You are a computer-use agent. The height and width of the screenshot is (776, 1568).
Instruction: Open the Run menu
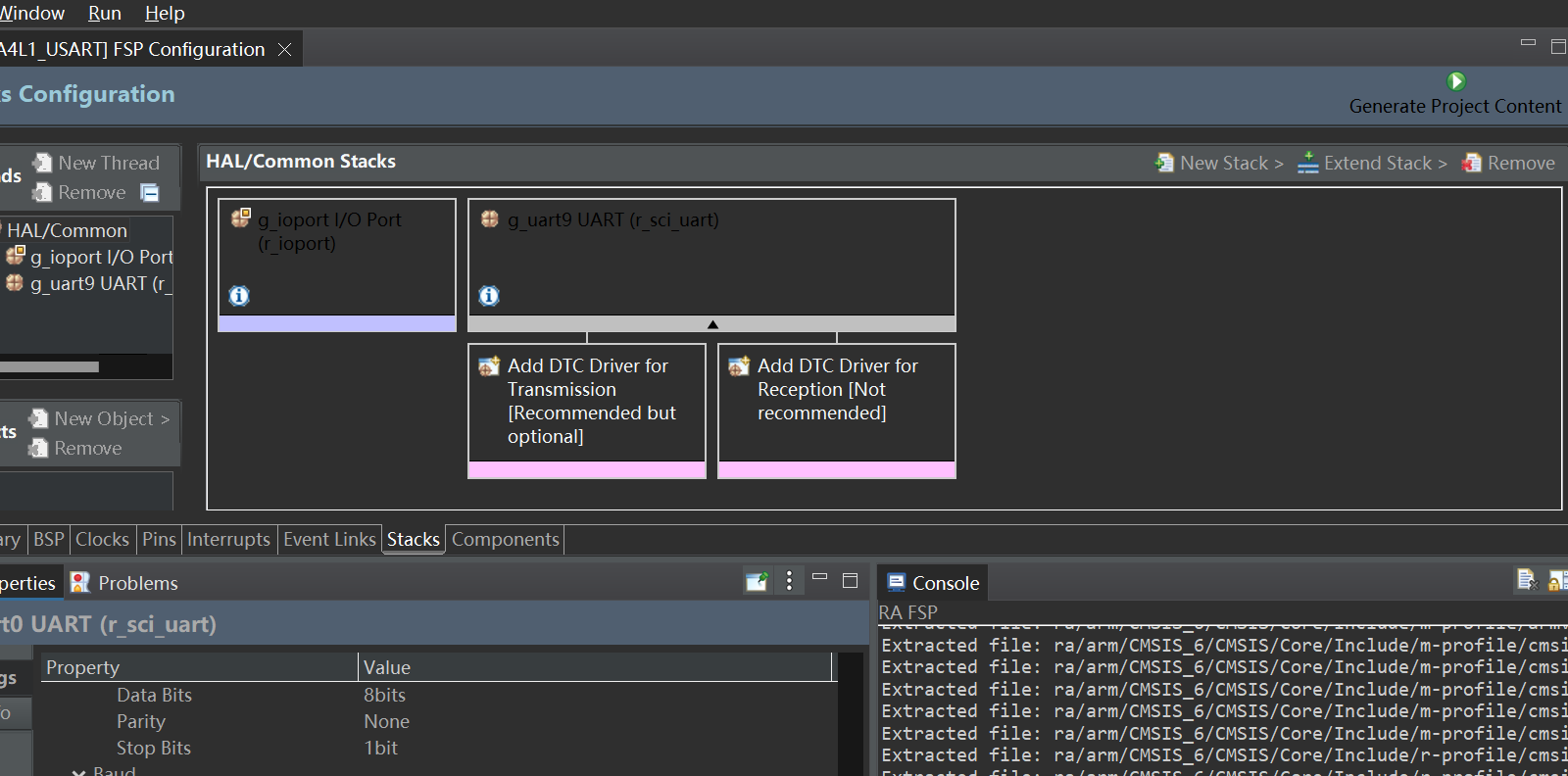(x=105, y=13)
